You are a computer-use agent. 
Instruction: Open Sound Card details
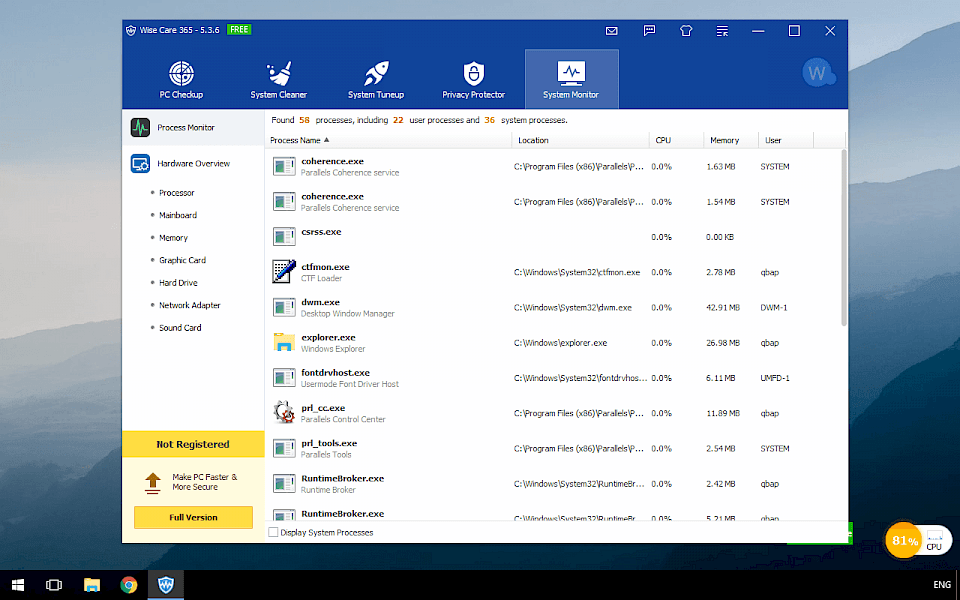click(180, 328)
